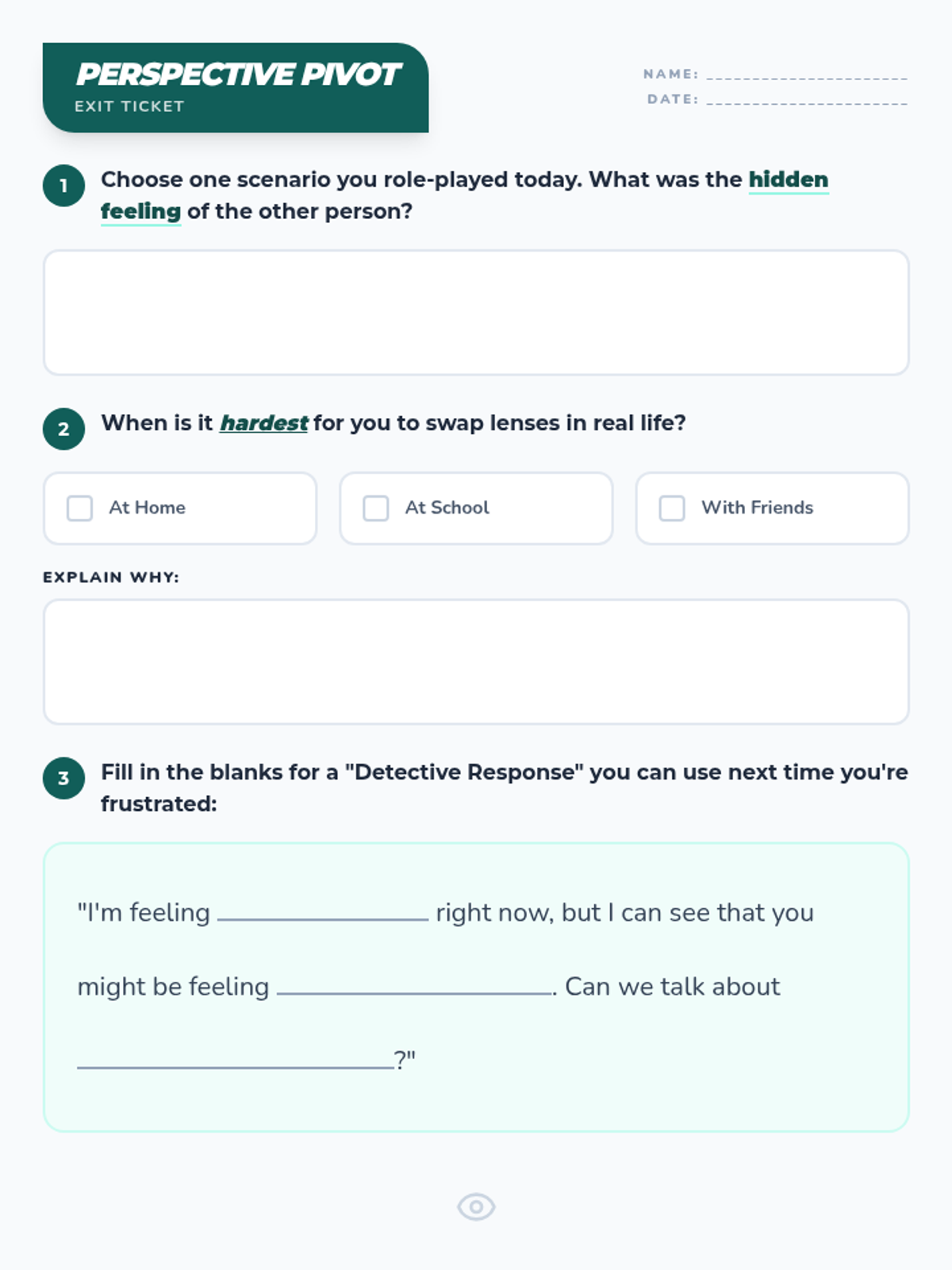The height and width of the screenshot is (1270, 952).
Task: Click the number 3 question badge
Action: coord(63,779)
